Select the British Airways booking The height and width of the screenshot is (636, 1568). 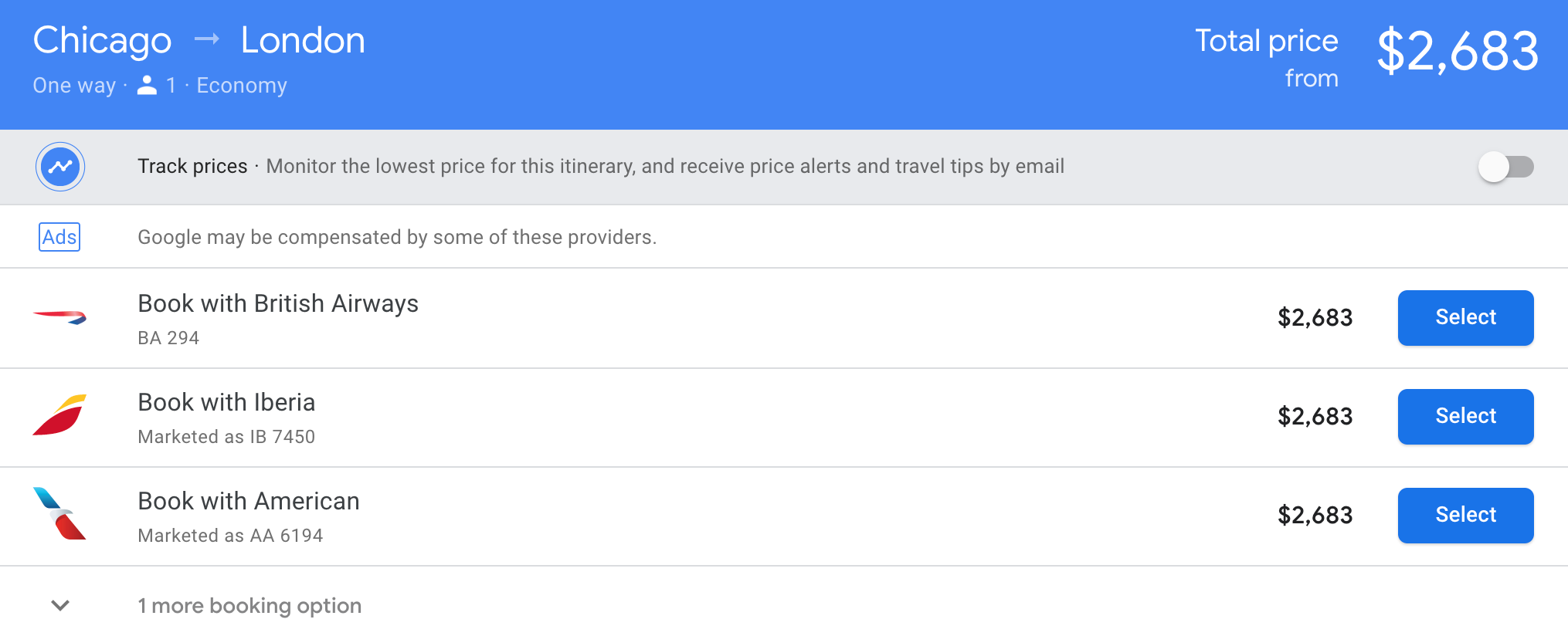coord(1465,317)
